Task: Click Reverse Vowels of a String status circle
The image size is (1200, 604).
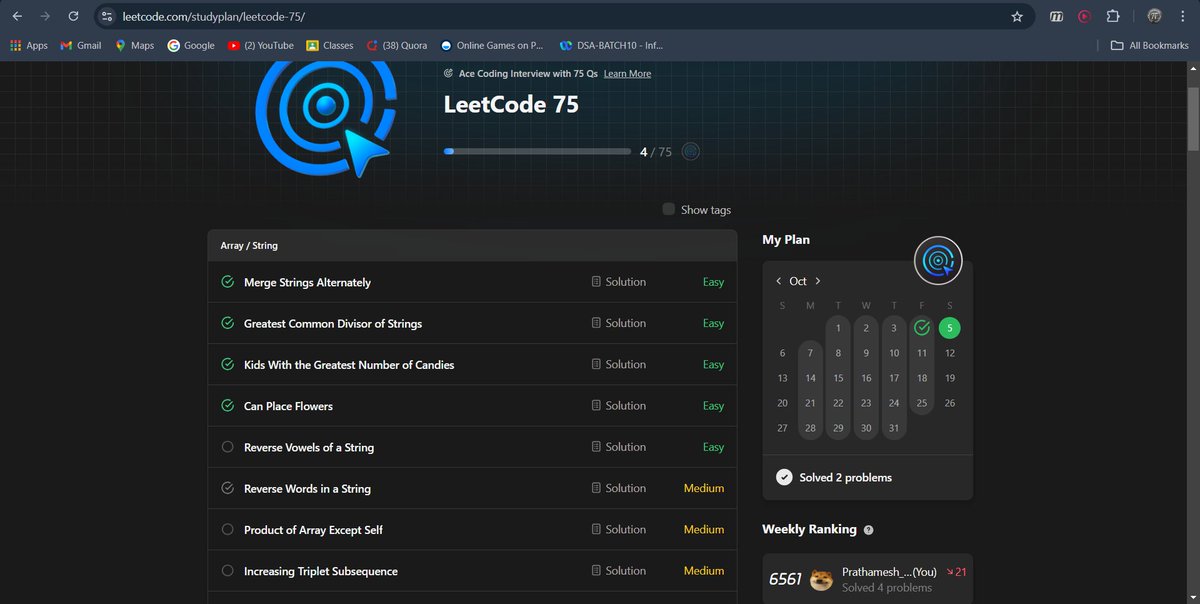Action: (227, 447)
